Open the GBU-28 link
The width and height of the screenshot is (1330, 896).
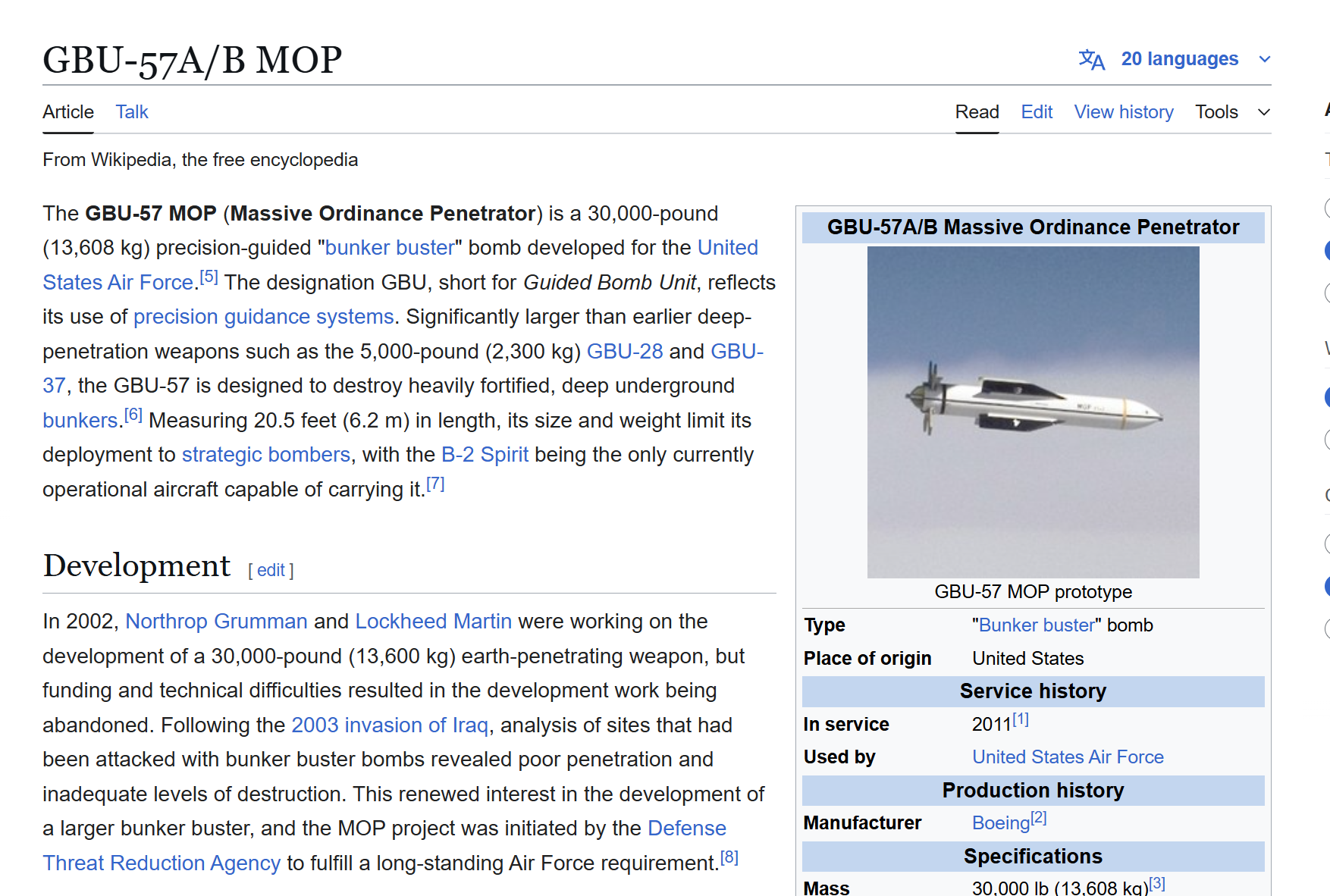pos(625,352)
